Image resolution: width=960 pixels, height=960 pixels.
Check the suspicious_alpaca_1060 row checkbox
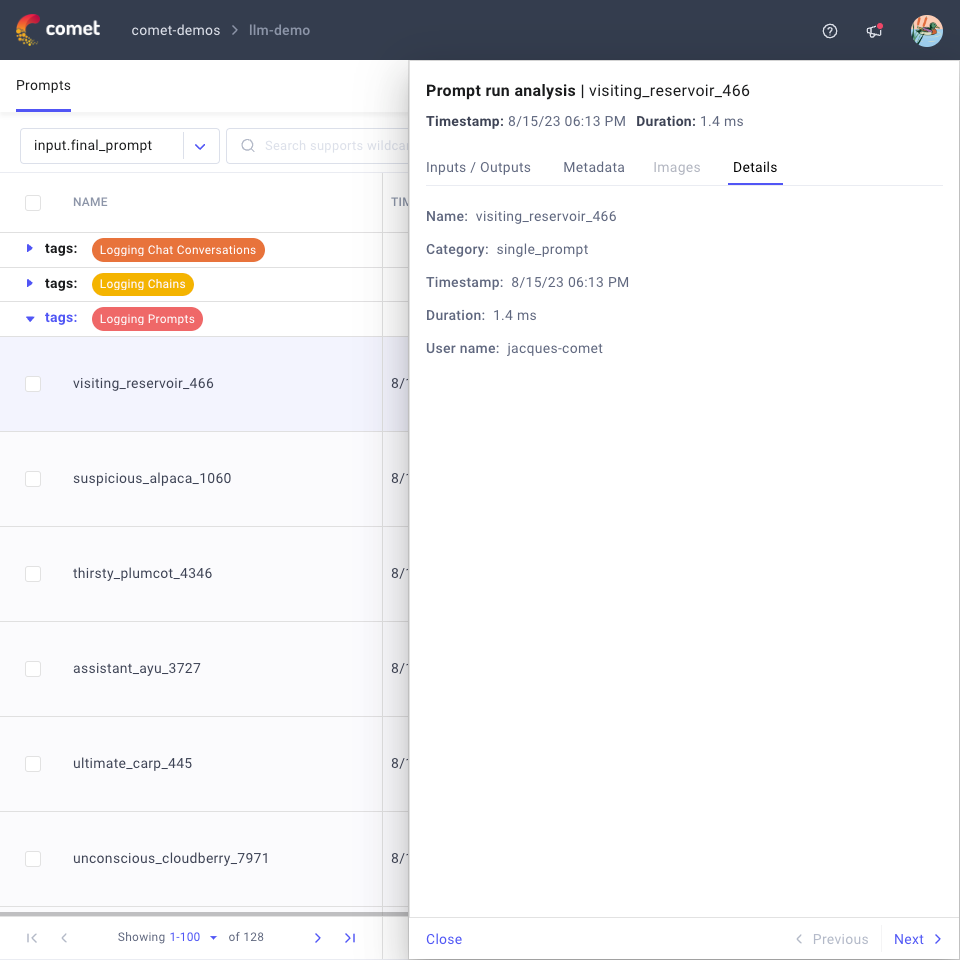click(x=33, y=479)
